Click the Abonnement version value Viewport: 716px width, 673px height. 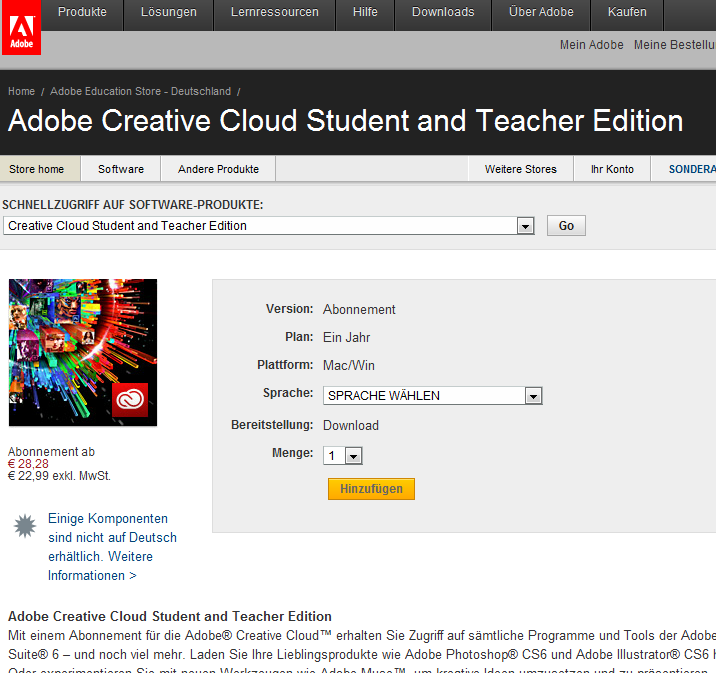[359, 310]
